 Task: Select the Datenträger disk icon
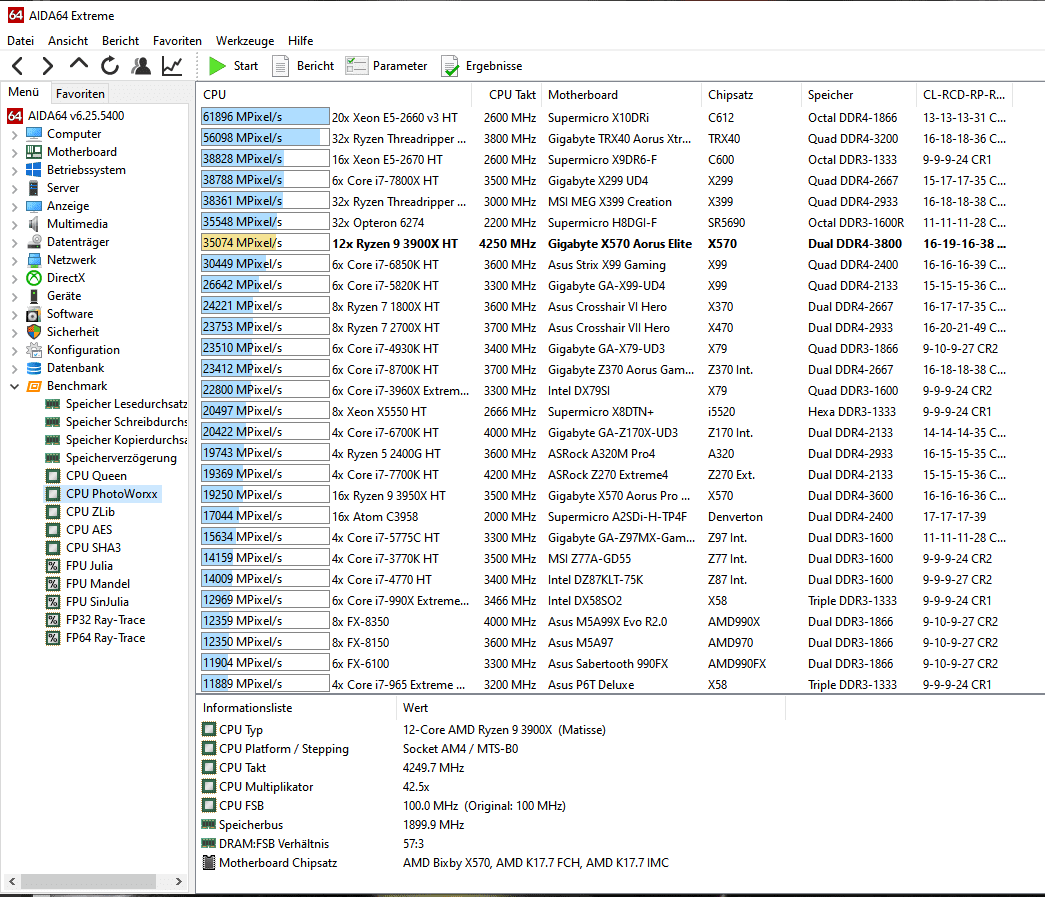[34, 242]
